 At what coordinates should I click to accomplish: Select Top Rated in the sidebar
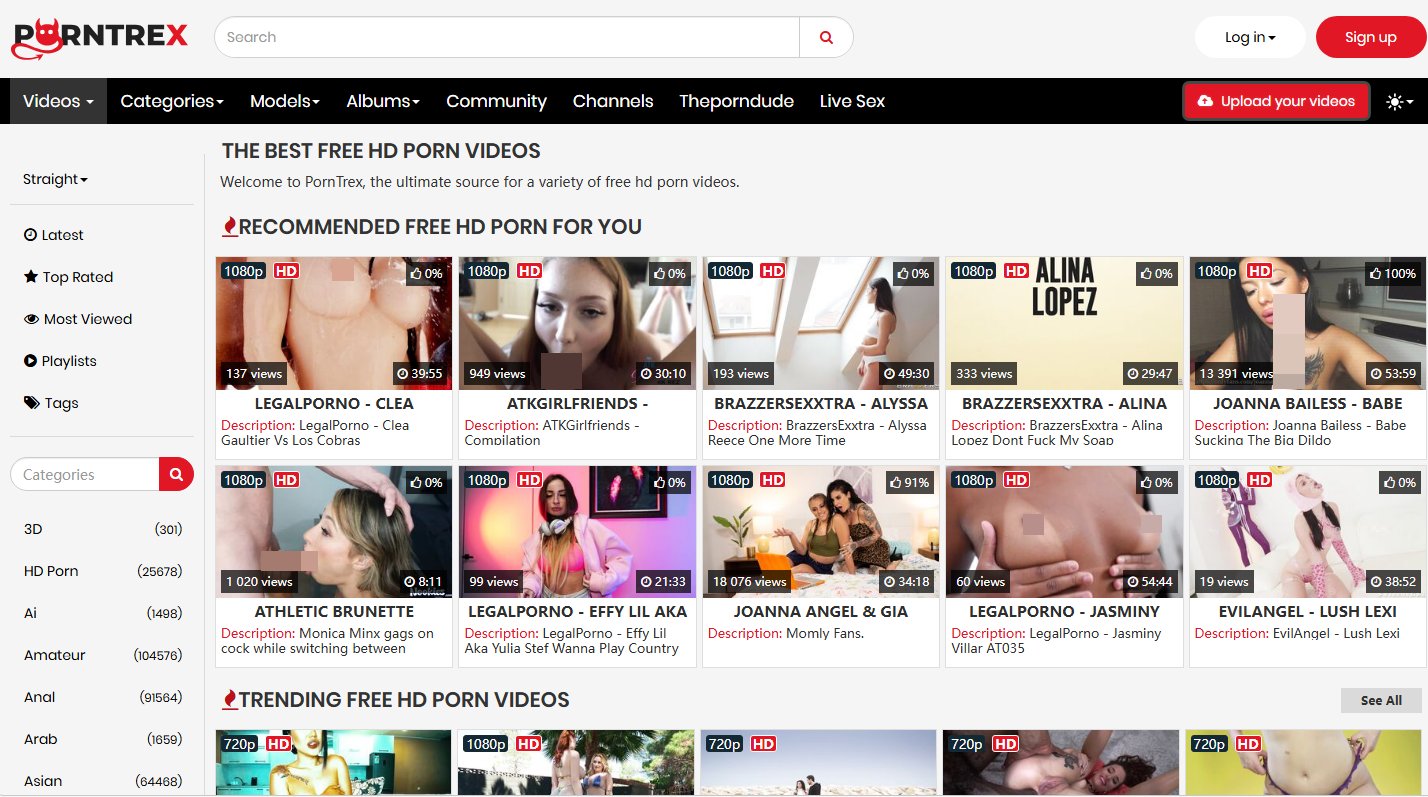pyautogui.click(x=68, y=277)
